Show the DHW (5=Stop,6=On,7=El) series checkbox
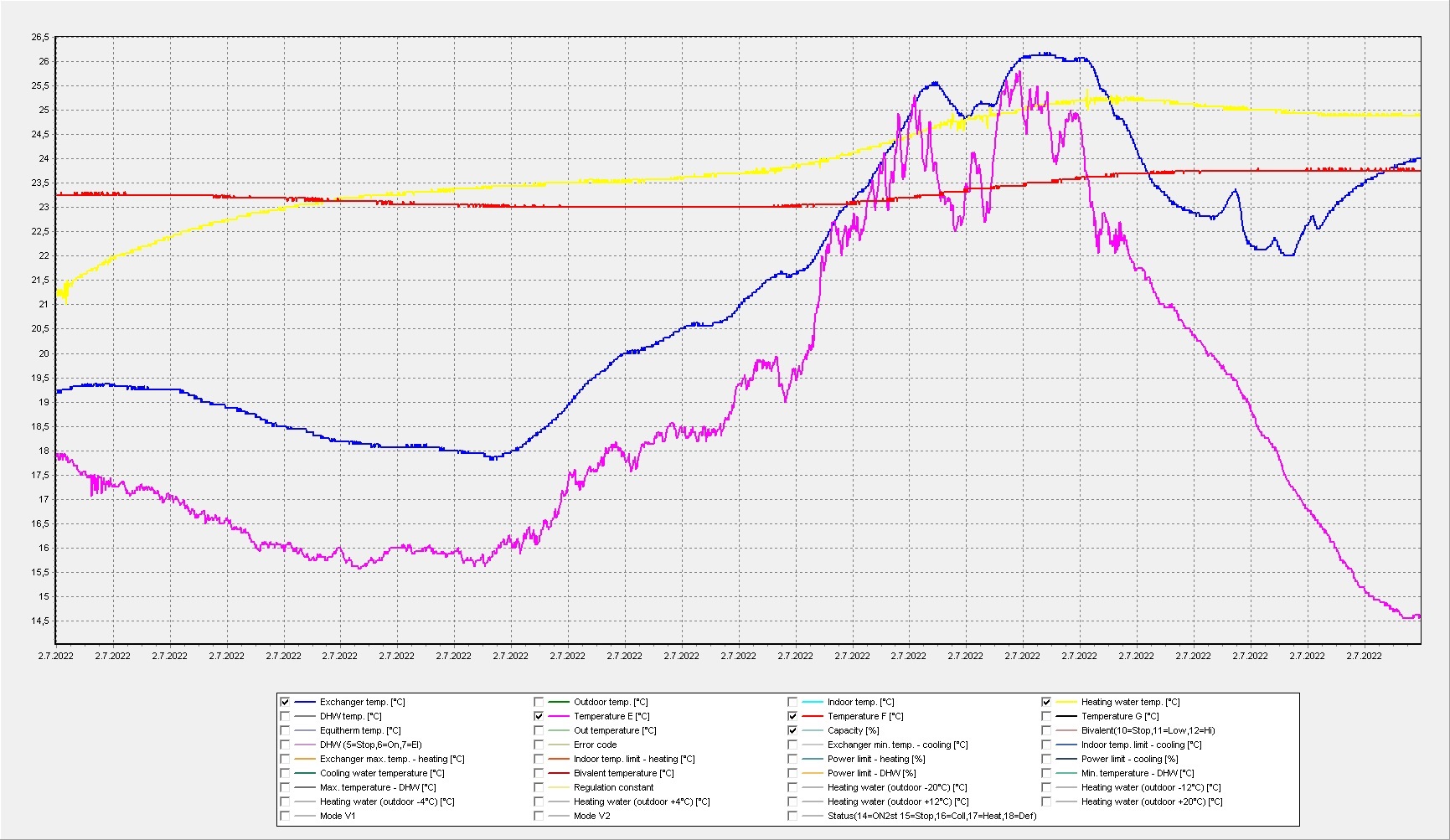 click(x=285, y=745)
